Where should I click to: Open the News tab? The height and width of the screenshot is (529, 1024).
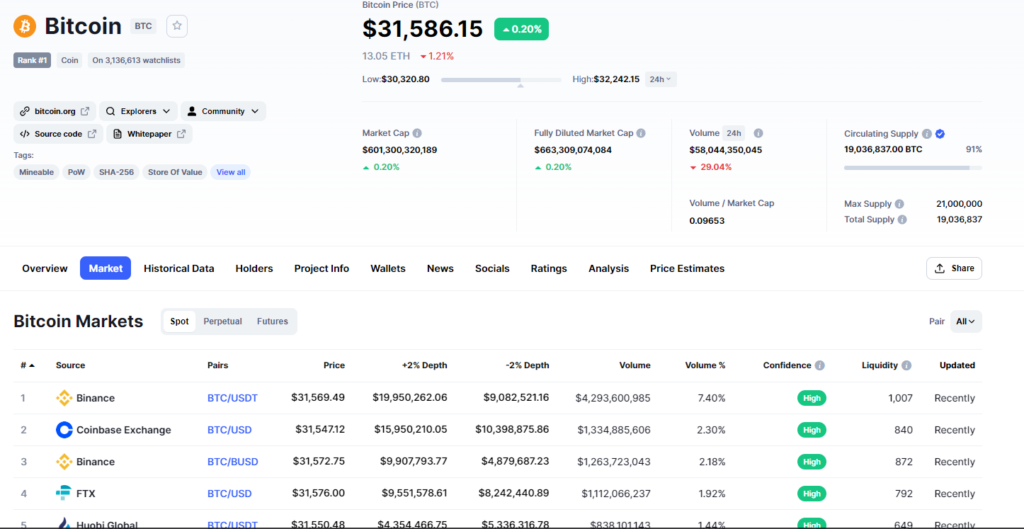pyautogui.click(x=440, y=268)
